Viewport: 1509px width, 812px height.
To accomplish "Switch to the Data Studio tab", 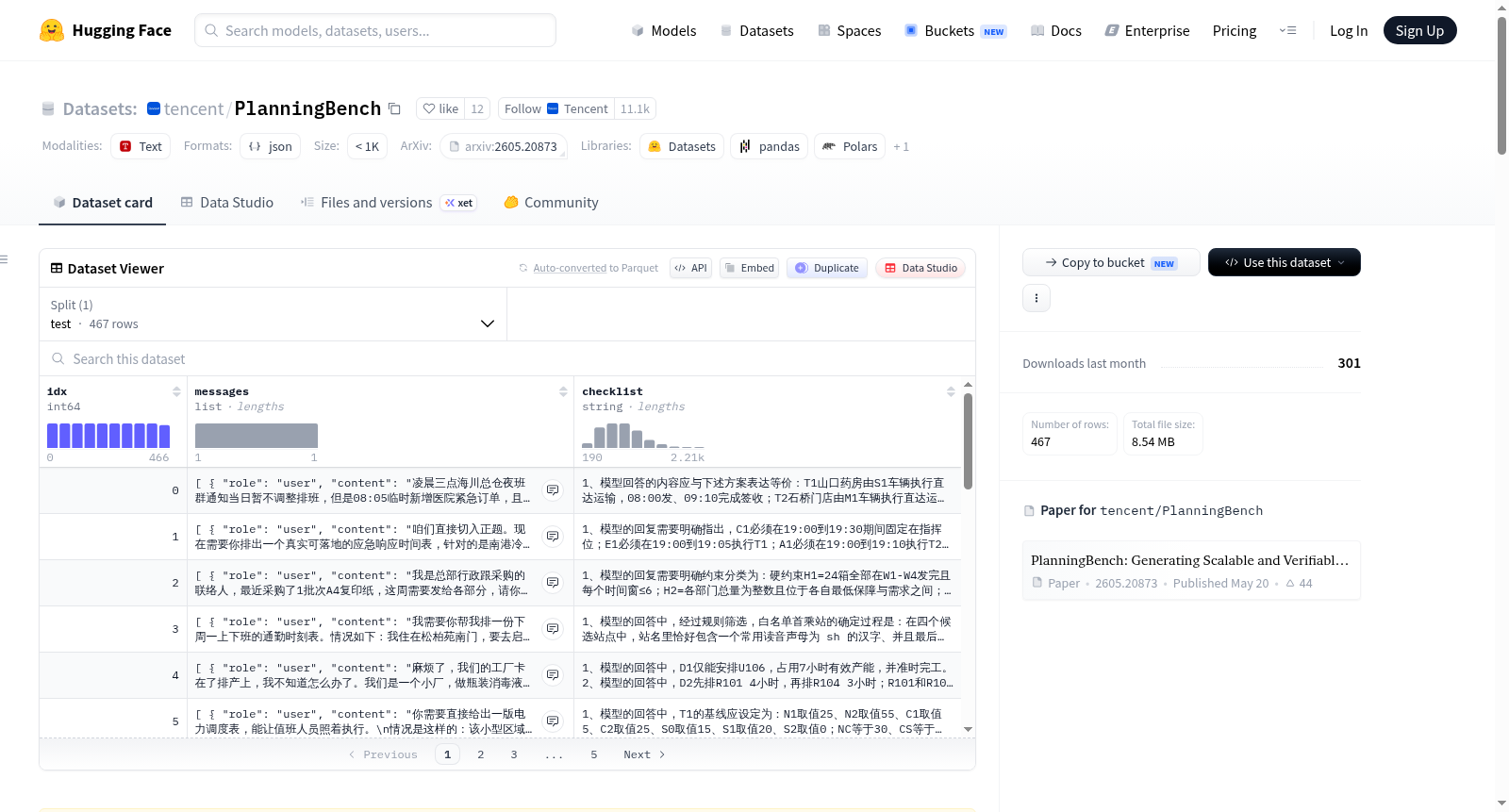I will point(227,203).
